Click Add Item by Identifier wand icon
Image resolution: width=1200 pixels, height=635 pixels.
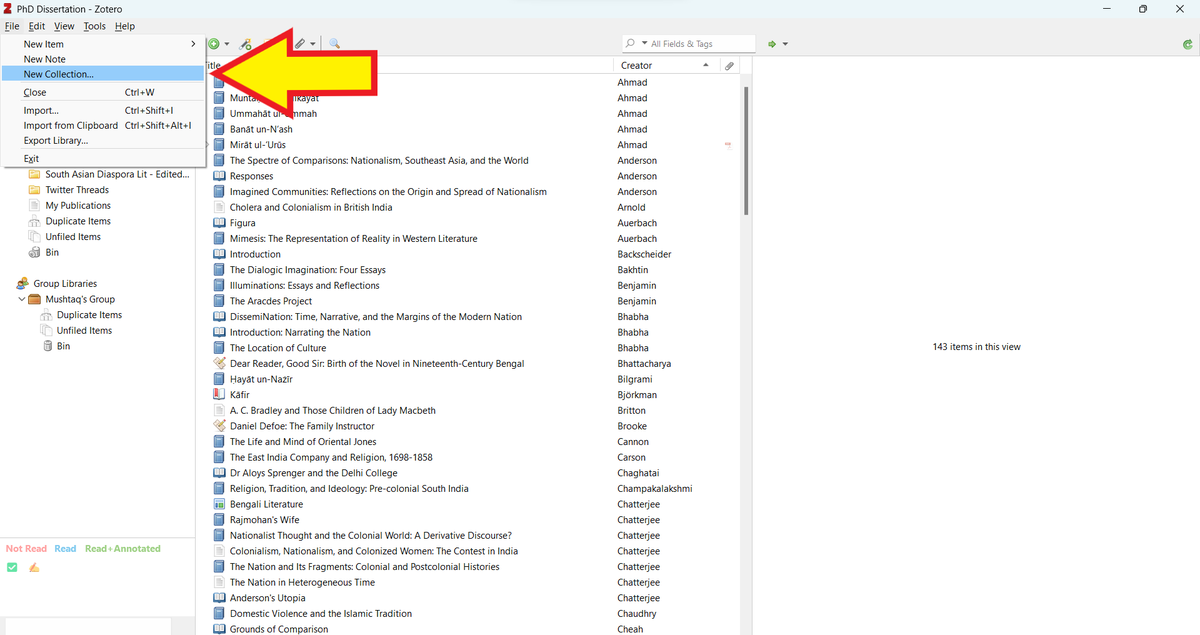pos(247,44)
